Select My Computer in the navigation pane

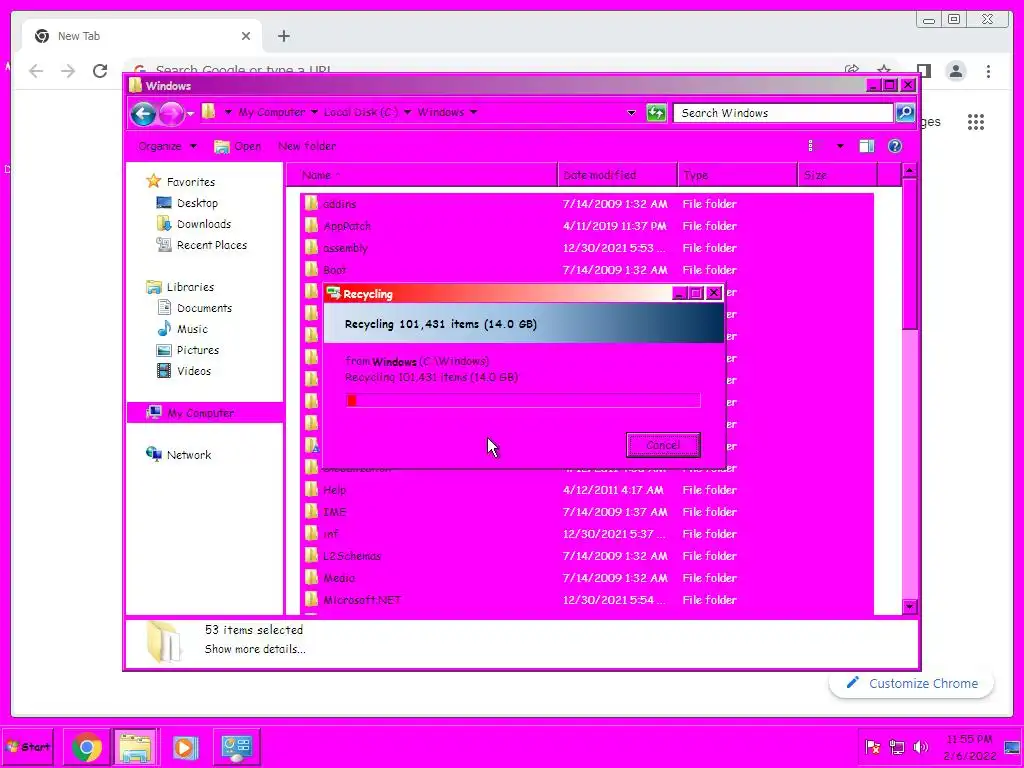pos(204,413)
